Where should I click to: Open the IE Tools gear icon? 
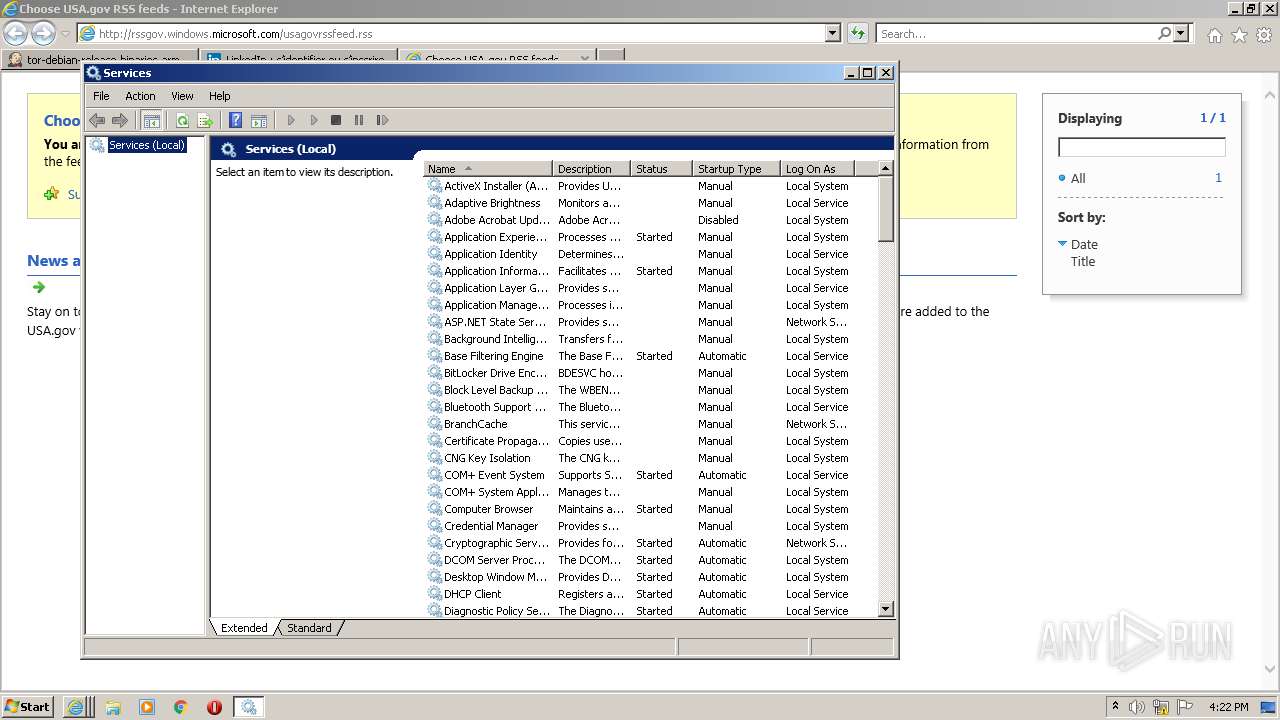pyautogui.click(x=1264, y=35)
